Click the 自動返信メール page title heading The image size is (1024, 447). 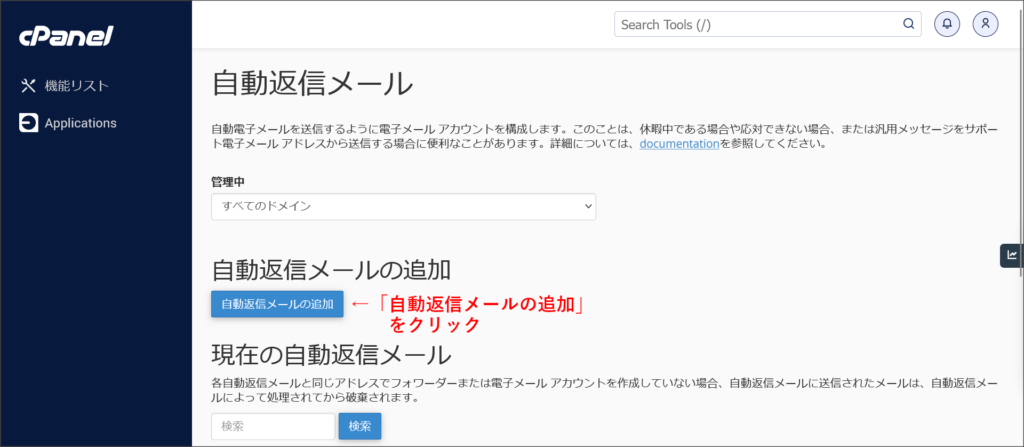(312, 83)
